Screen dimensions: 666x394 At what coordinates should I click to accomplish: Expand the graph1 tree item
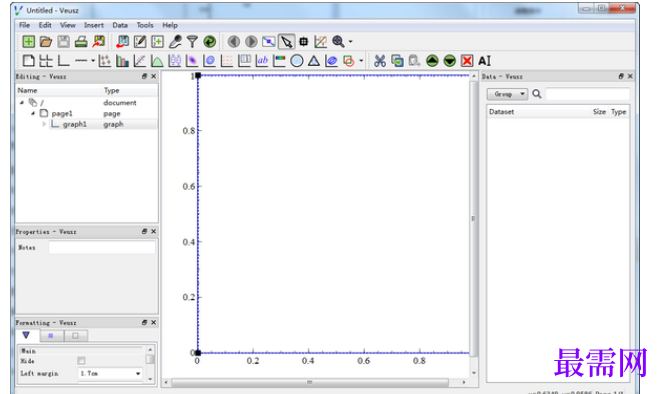(x=44, y=124)
